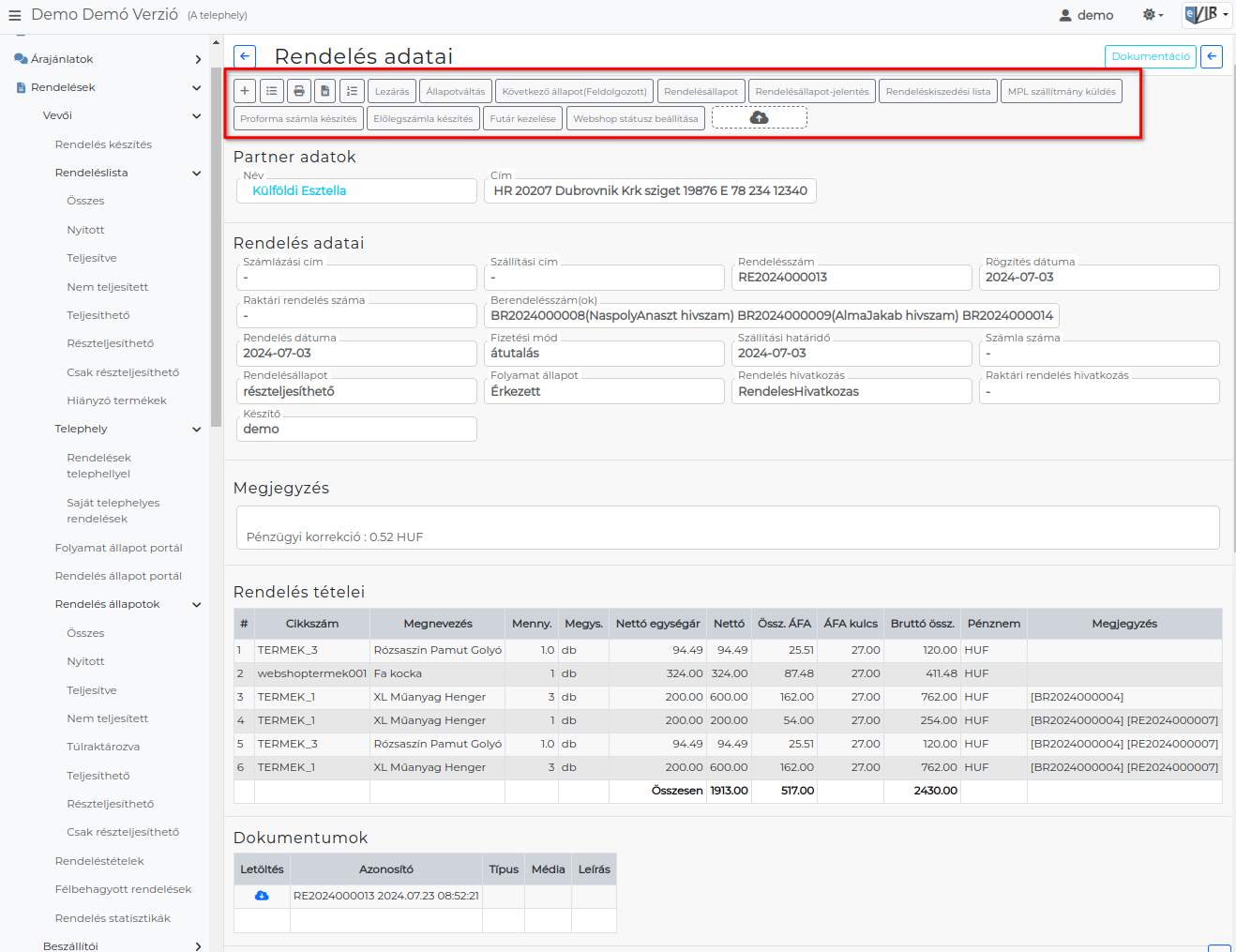Viewport: 1236px width, 952px height.
Task: Collapse the Rendeléslista submenu chevron
Action: 197,173
